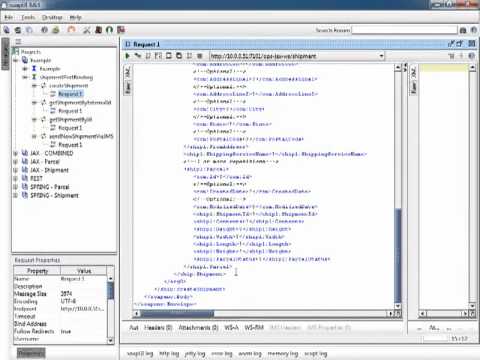
Task: Open the Desktop menu
Action: [x=52, y=17]
